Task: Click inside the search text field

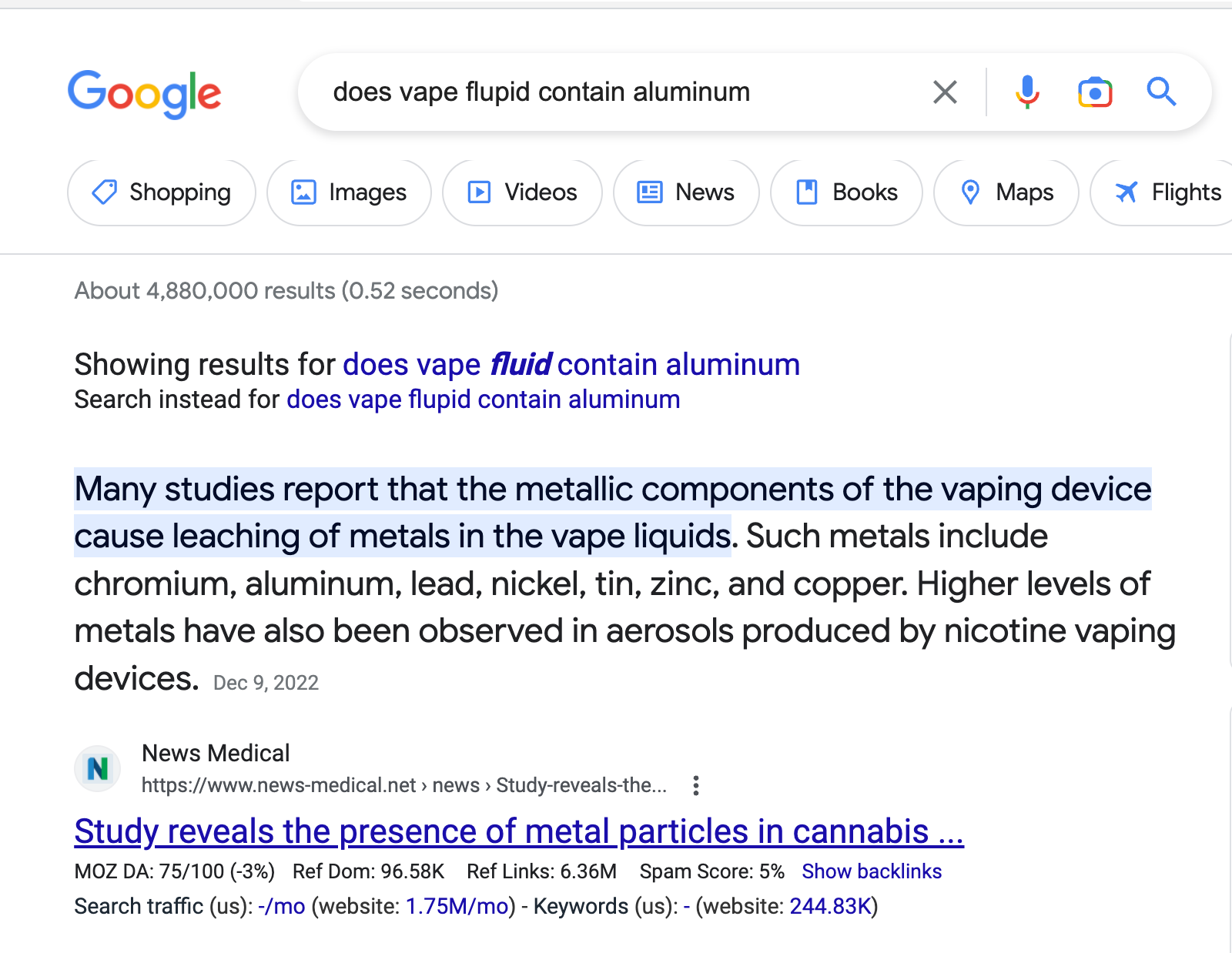Action: point(616,92)
